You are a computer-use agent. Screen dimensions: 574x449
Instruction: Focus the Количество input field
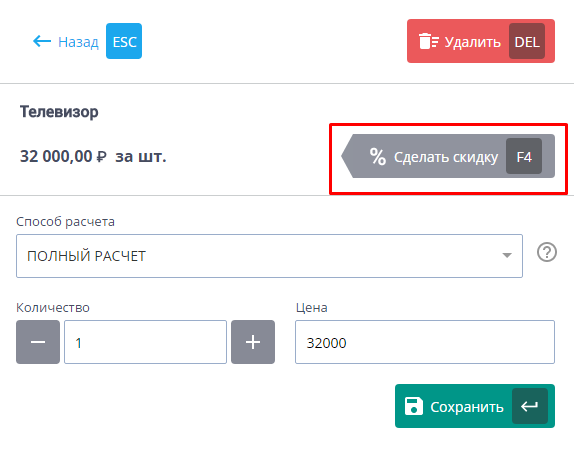tap(145, 342)
